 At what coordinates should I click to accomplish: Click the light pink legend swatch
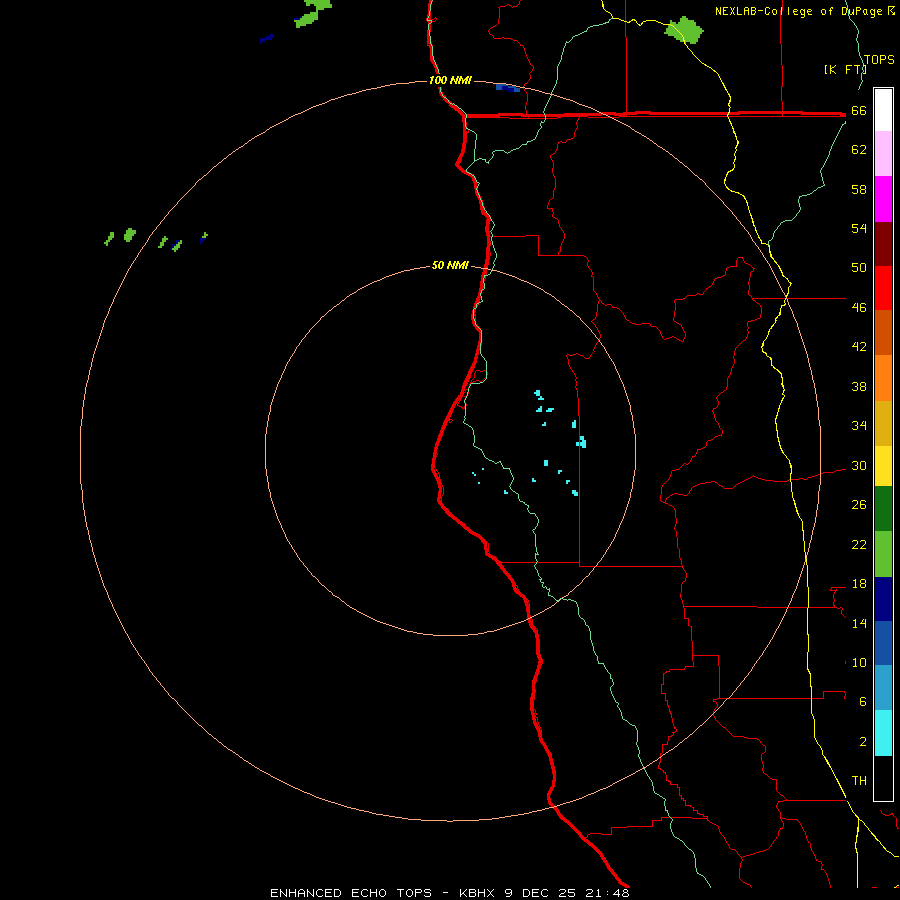(883, 153)
